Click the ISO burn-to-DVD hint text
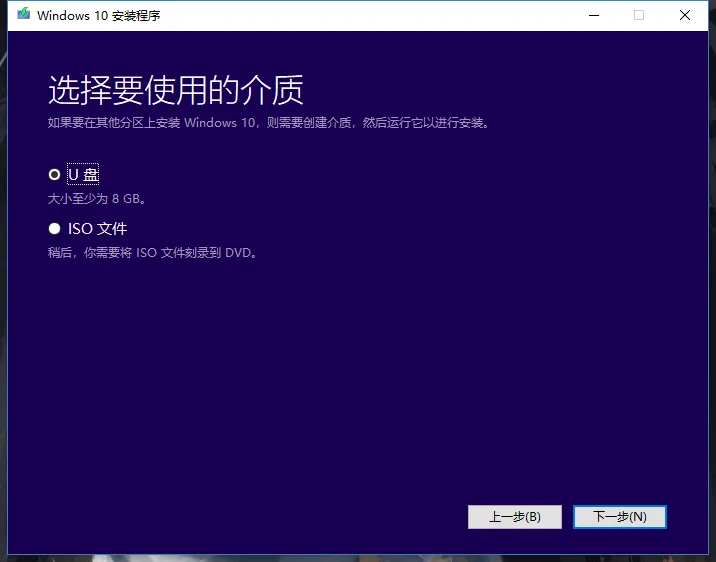 coord(152,253)
